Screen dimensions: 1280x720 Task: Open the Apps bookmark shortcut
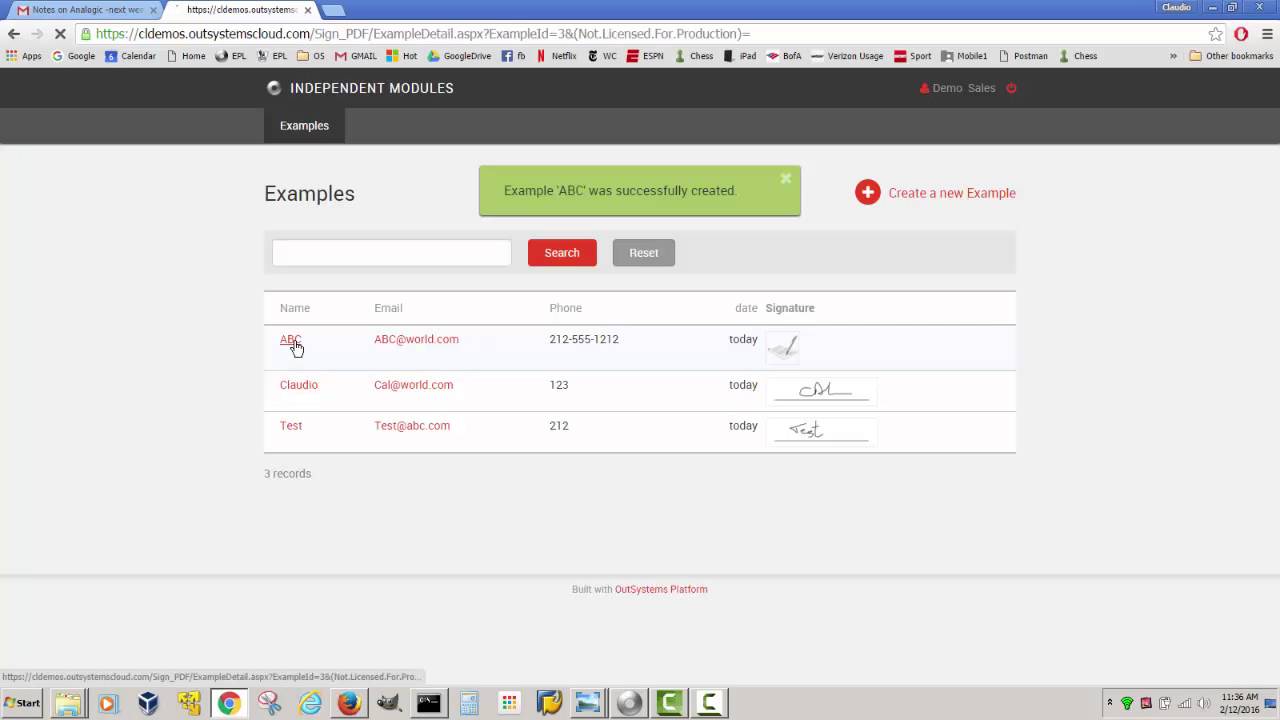click(x=24, y=56)
